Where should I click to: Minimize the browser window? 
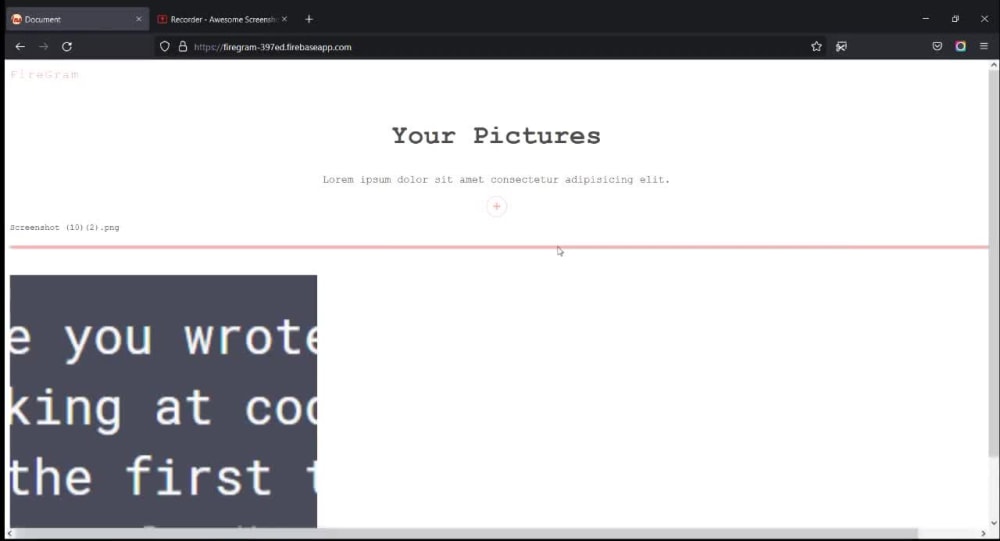tap(925, 19)
